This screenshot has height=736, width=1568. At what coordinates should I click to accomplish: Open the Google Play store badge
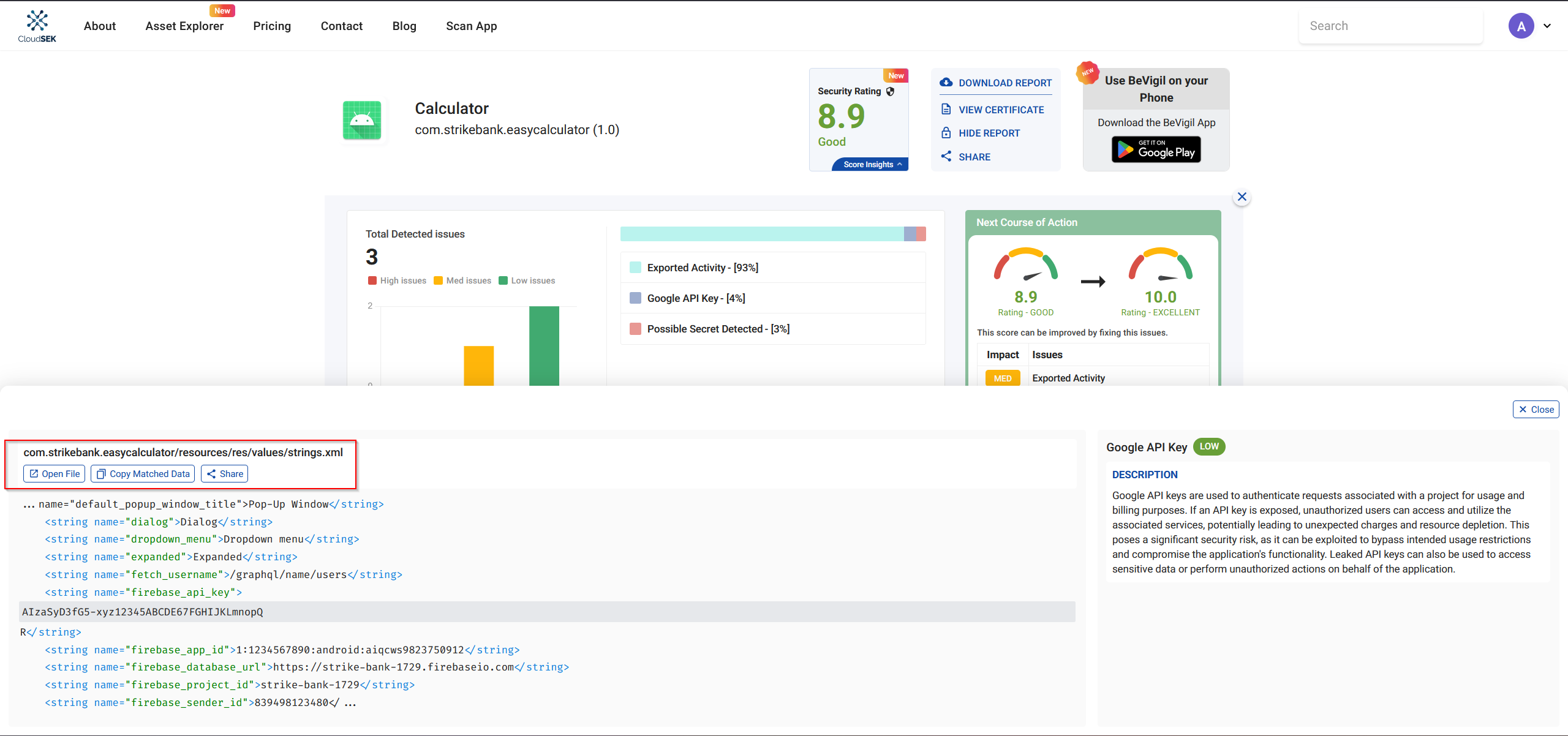pyautogui.click(x=1156, y=150)
